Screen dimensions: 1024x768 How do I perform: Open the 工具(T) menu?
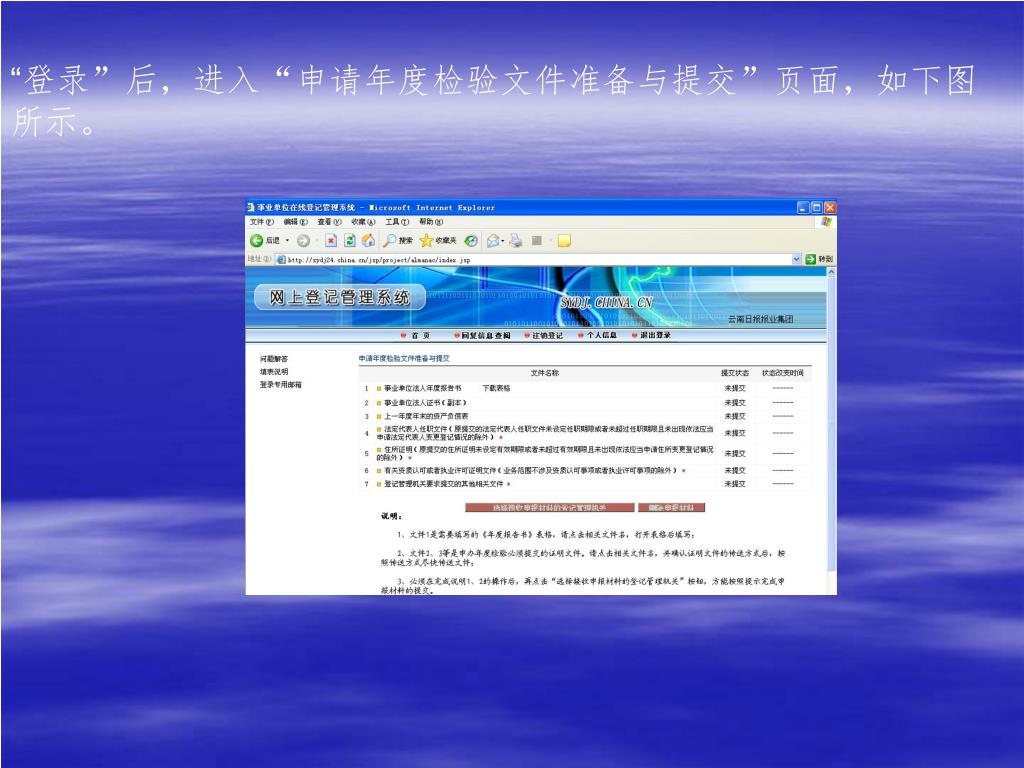pos(397,222)
